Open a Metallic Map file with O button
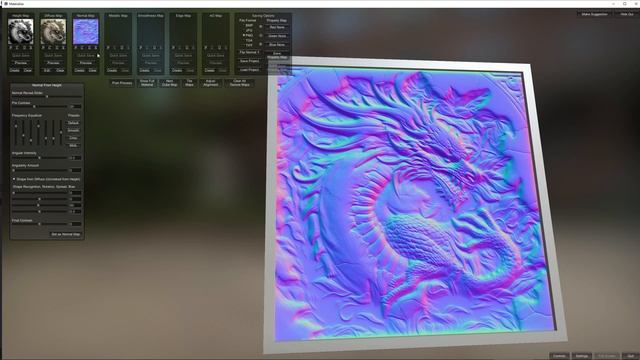 122,48
